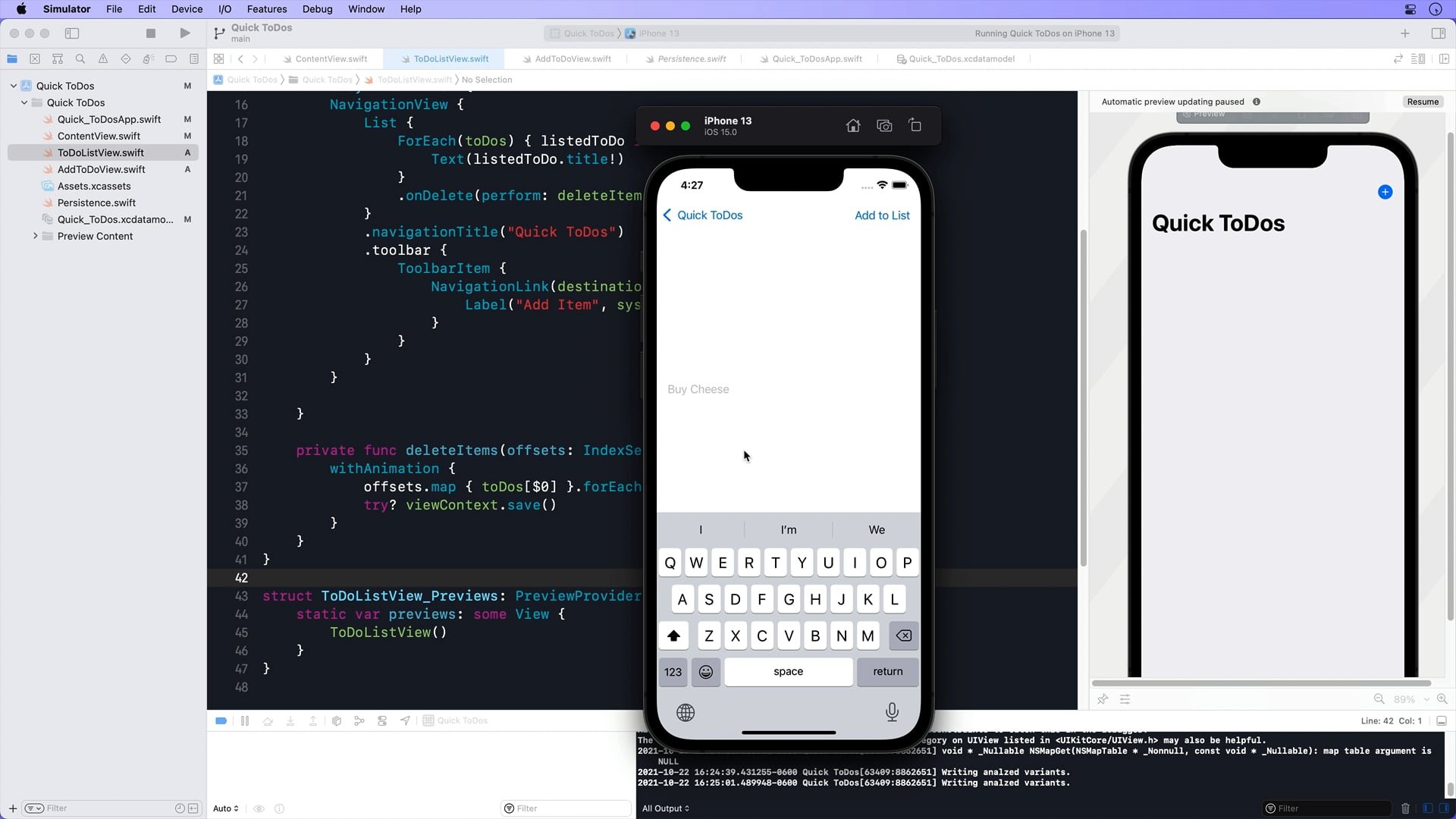Tap the 123 number key
The height and width of the screenshot is (819, 1456).
(x=673, y=672)
